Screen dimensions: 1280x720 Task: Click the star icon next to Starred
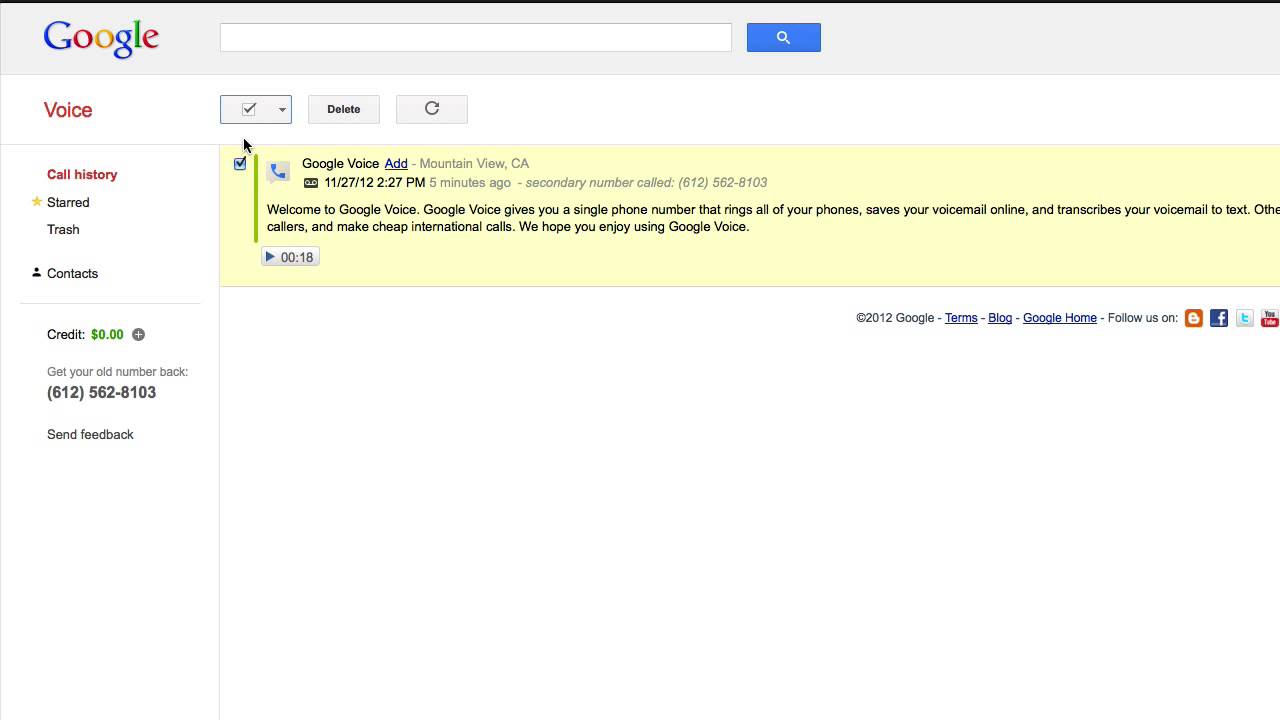pyautogui.click(x=37, y=201)
